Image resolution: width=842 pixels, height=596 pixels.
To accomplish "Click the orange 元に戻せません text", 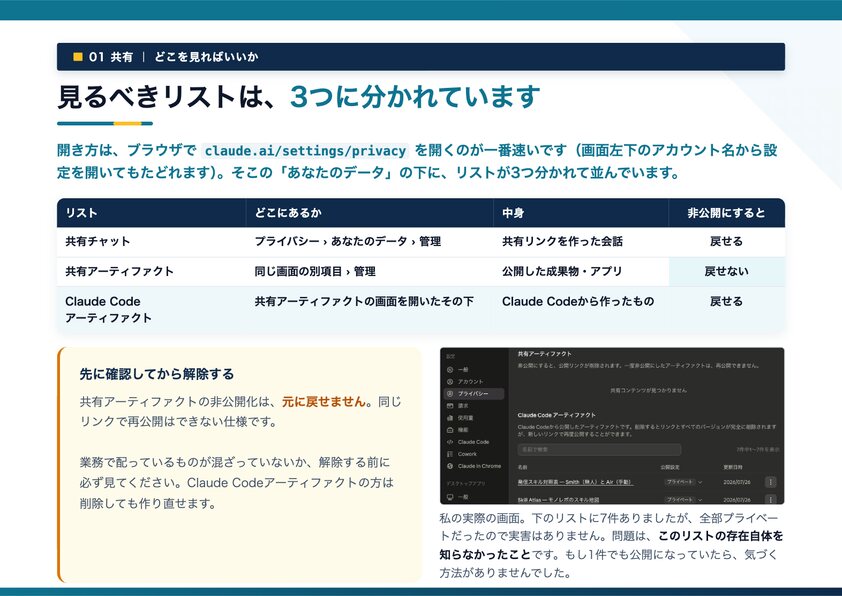I will click(x=324, y=402).
